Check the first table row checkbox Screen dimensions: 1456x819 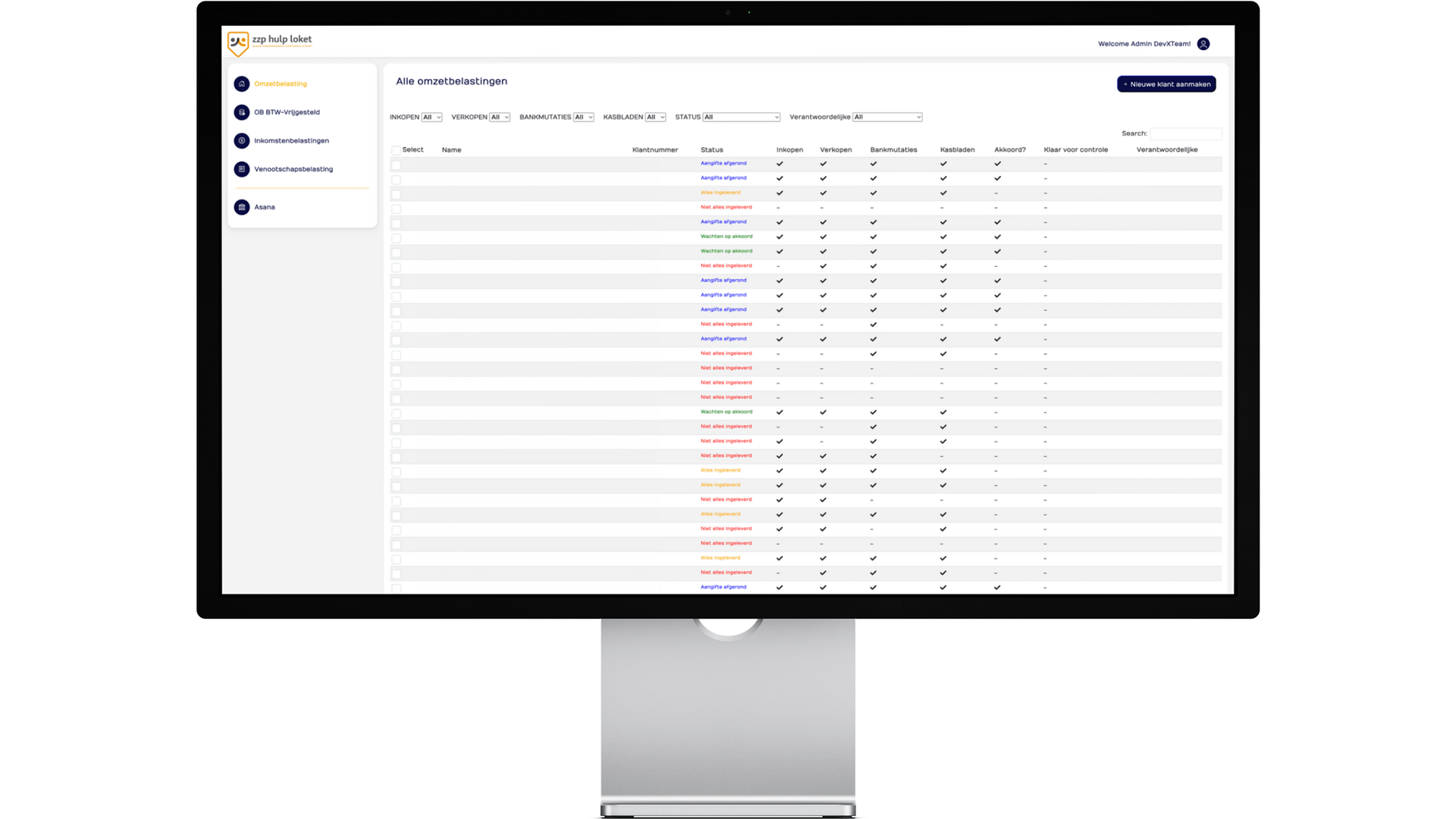point(396,165)
